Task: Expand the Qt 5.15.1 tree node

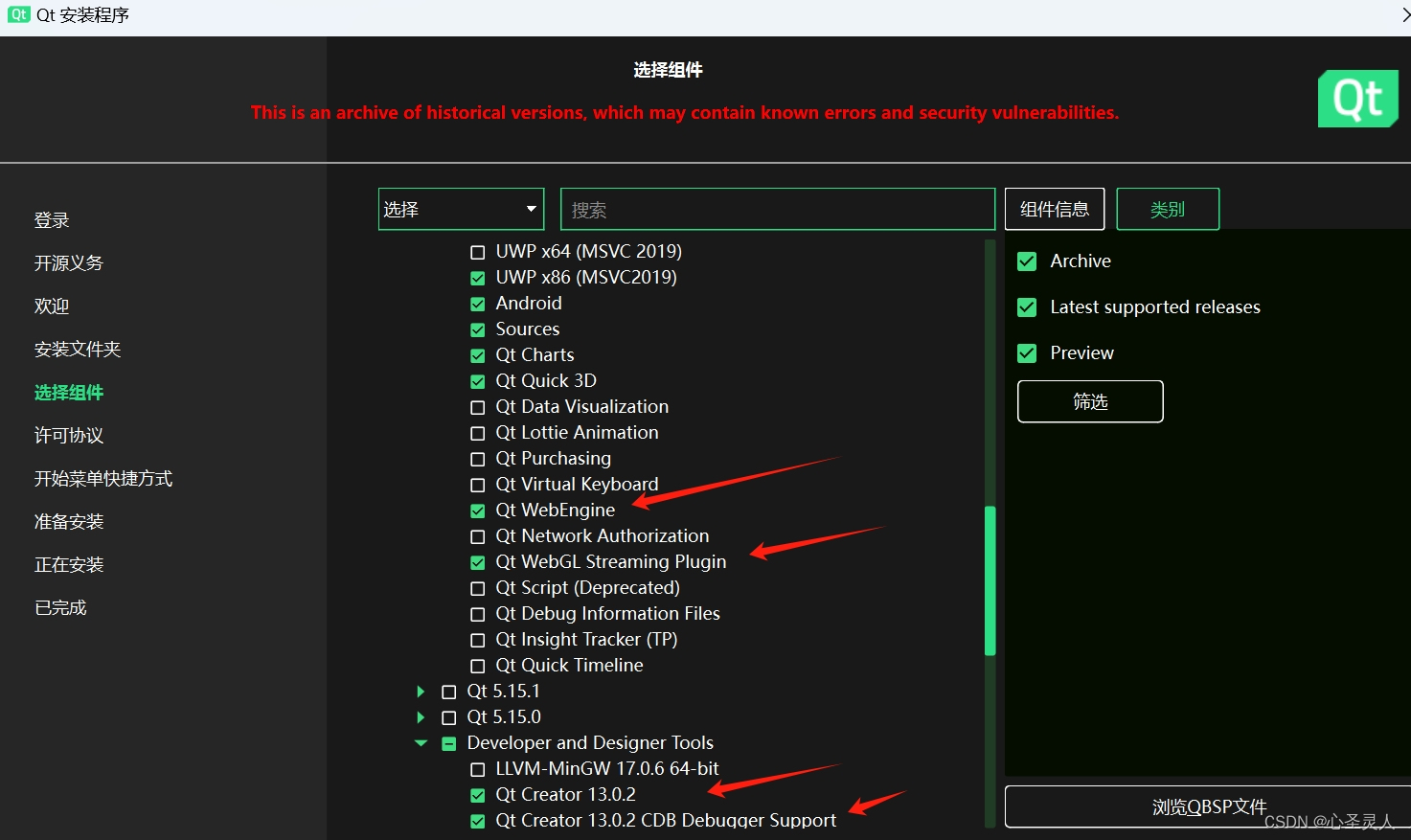Action: pos(421,692)
